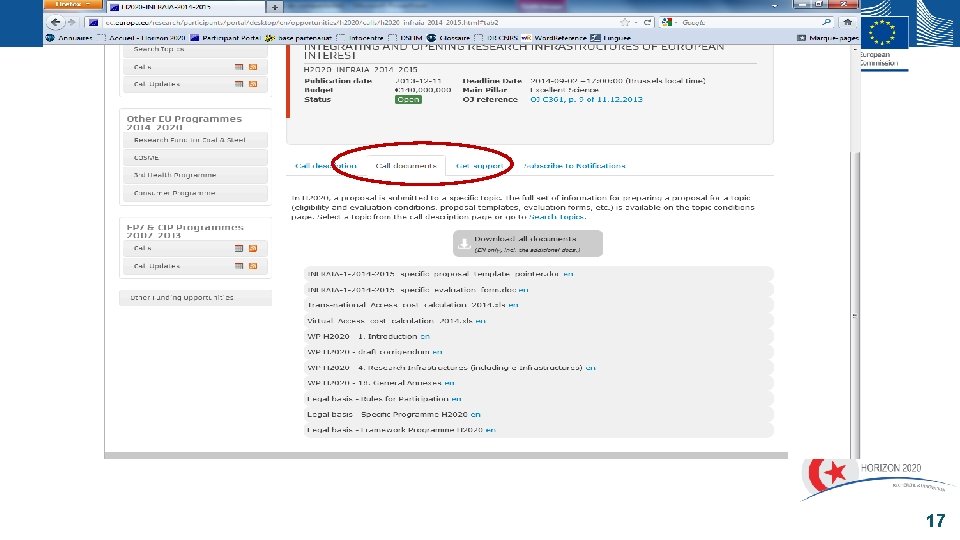This screenshot has width=960, height=540.
Task: Open the COSME programme link
Action: 194,157
